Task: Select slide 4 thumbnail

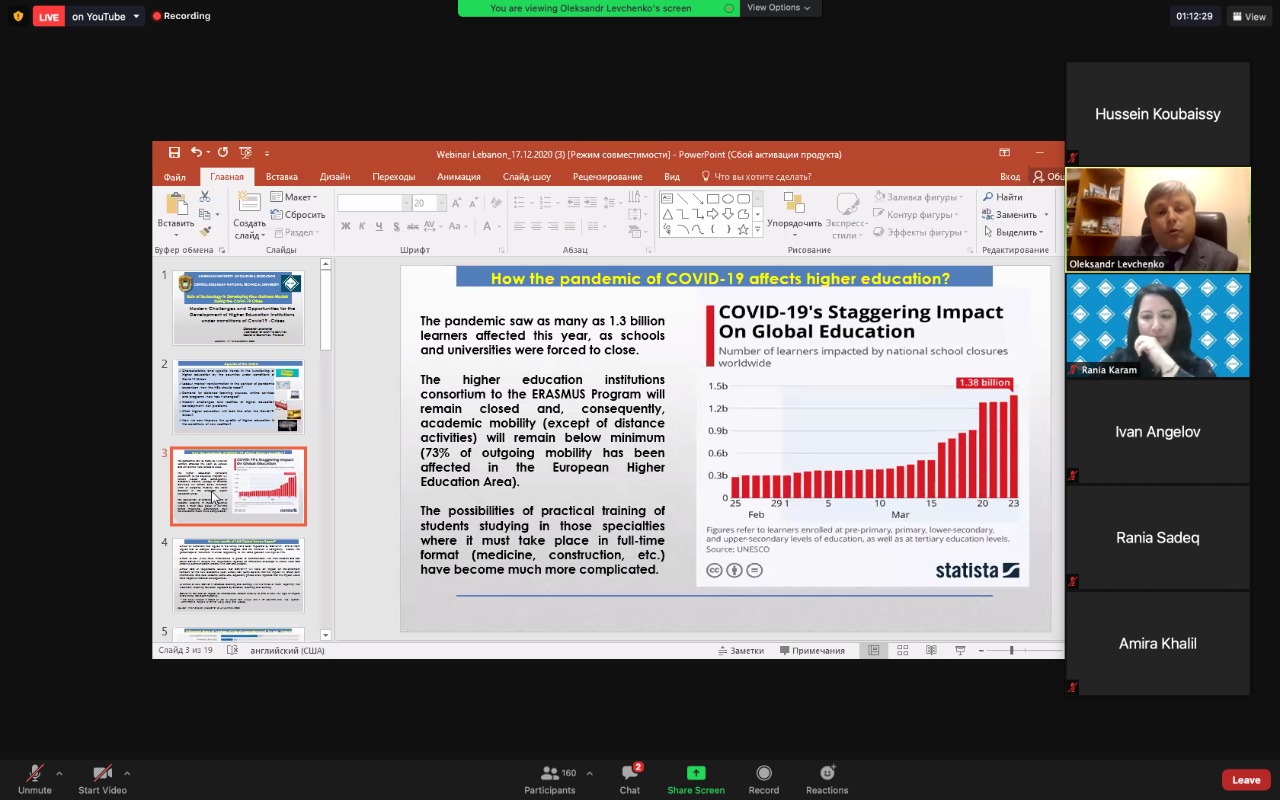Action: [238, 576]
